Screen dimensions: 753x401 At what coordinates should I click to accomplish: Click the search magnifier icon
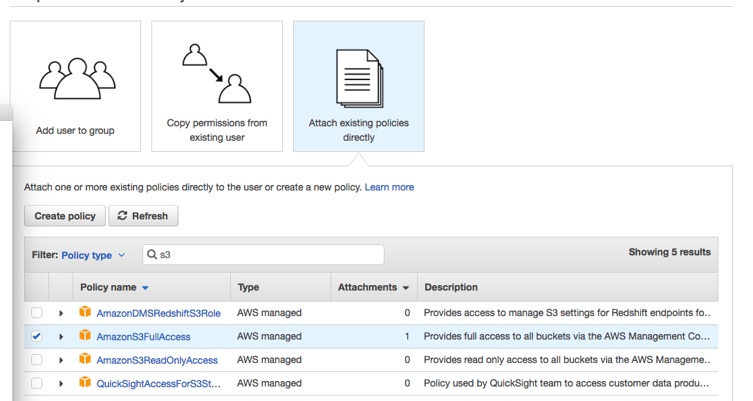tap(152, 255)
